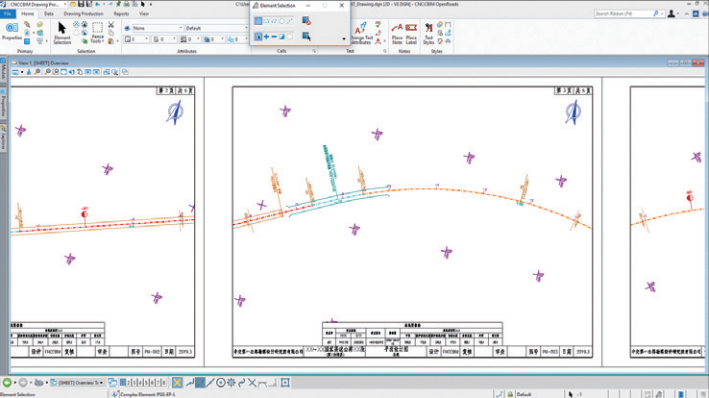Expand the SHEET Overview model dropdown
This screenshot has width=709, height=398.
[x=77, y=383]
